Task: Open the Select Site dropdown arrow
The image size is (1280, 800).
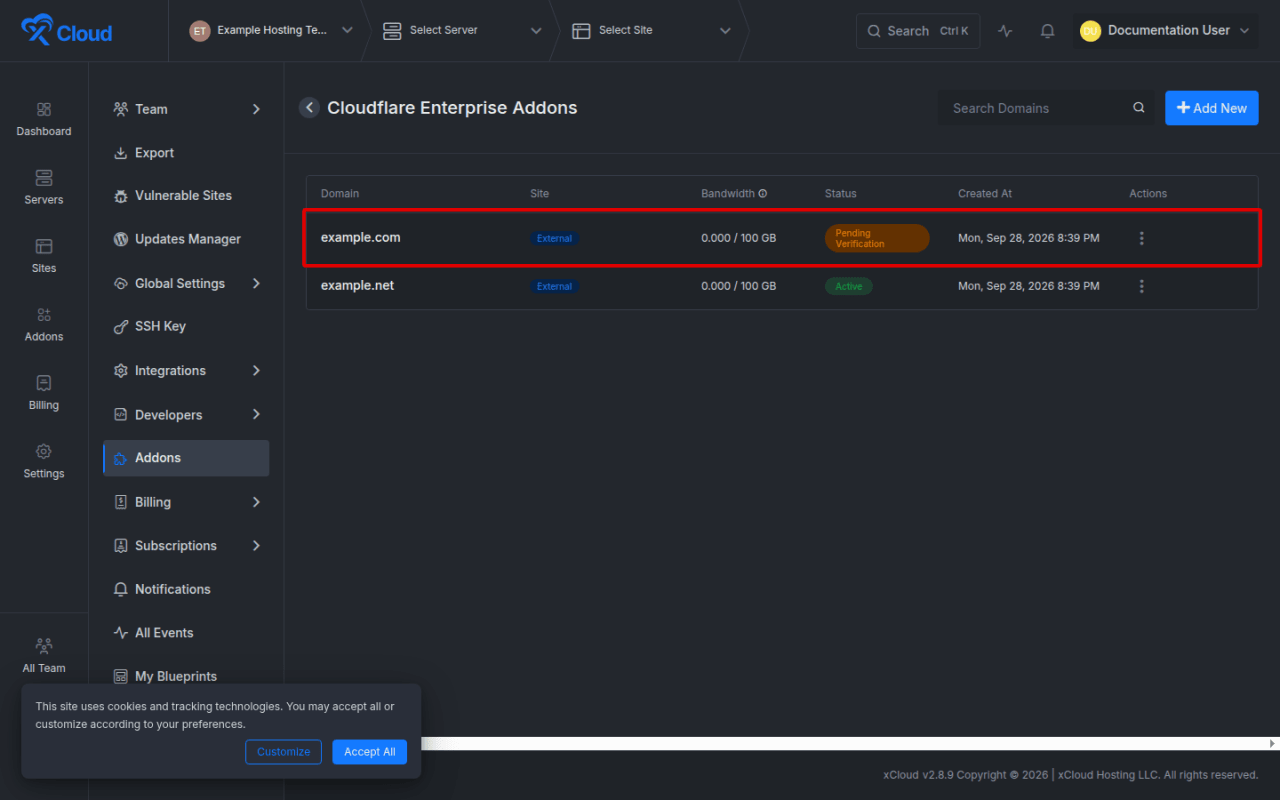Action: pyautogui.click(x=725, y=31)
